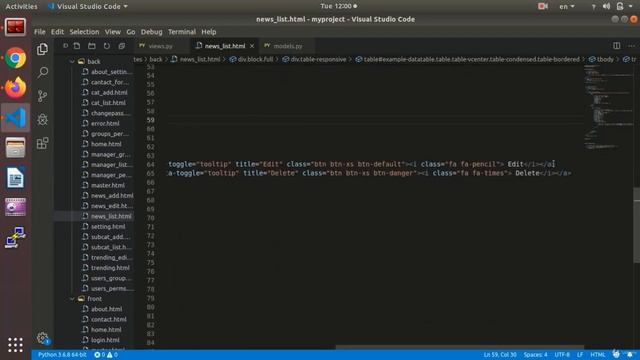Screen dimensions: 640x360
Task: Switch to the models.py tab
Action: (287, 46)
